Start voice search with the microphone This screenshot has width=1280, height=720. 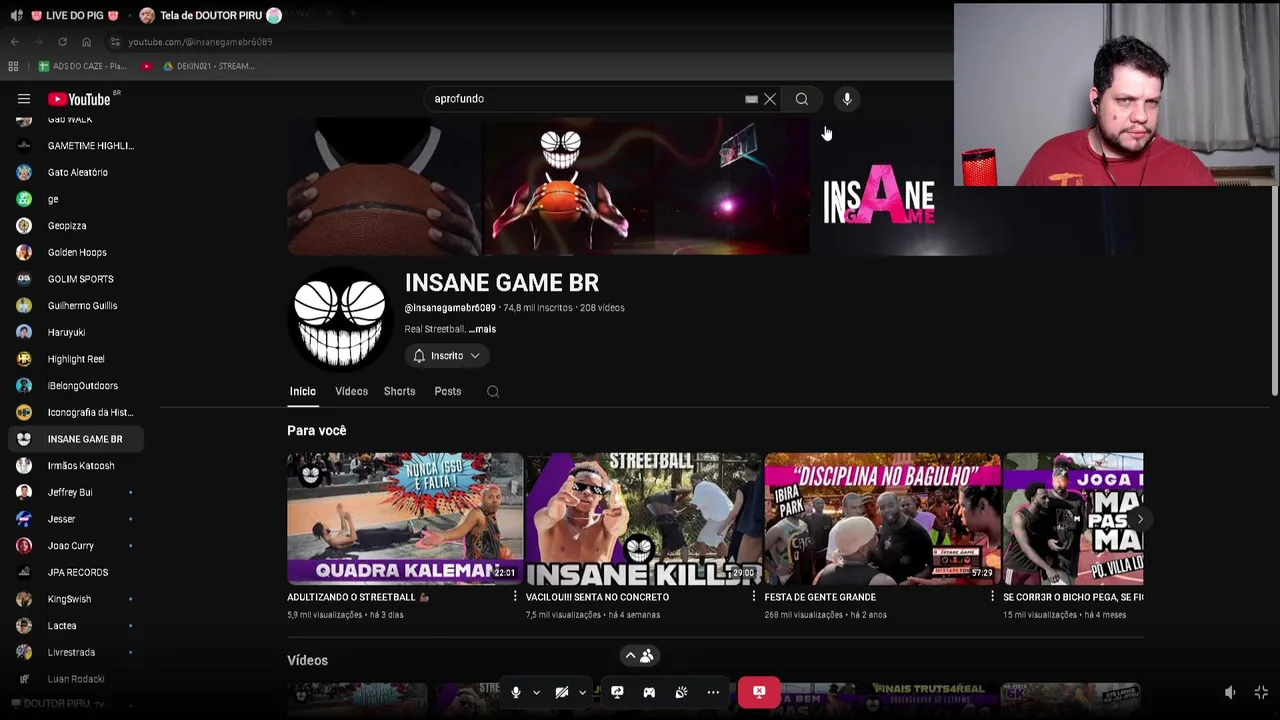tap(847, 99)
